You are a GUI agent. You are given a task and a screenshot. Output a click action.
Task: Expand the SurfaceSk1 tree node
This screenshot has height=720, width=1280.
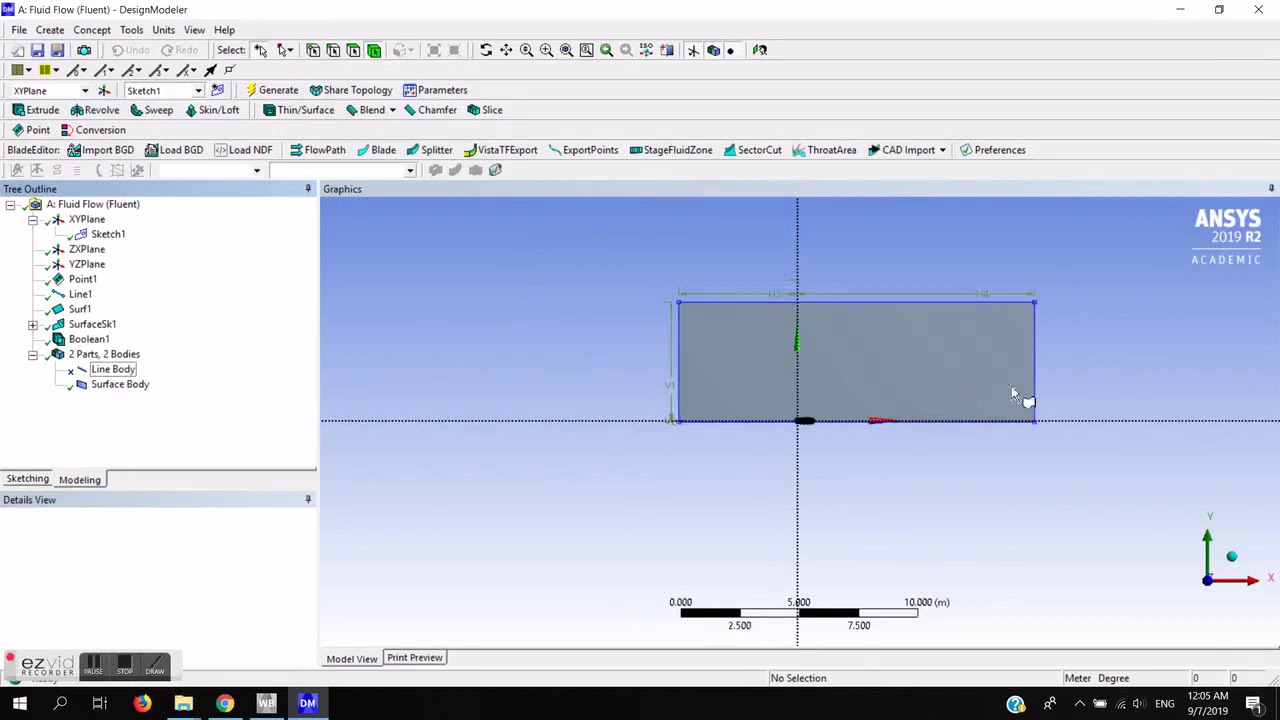click(33, 324)
